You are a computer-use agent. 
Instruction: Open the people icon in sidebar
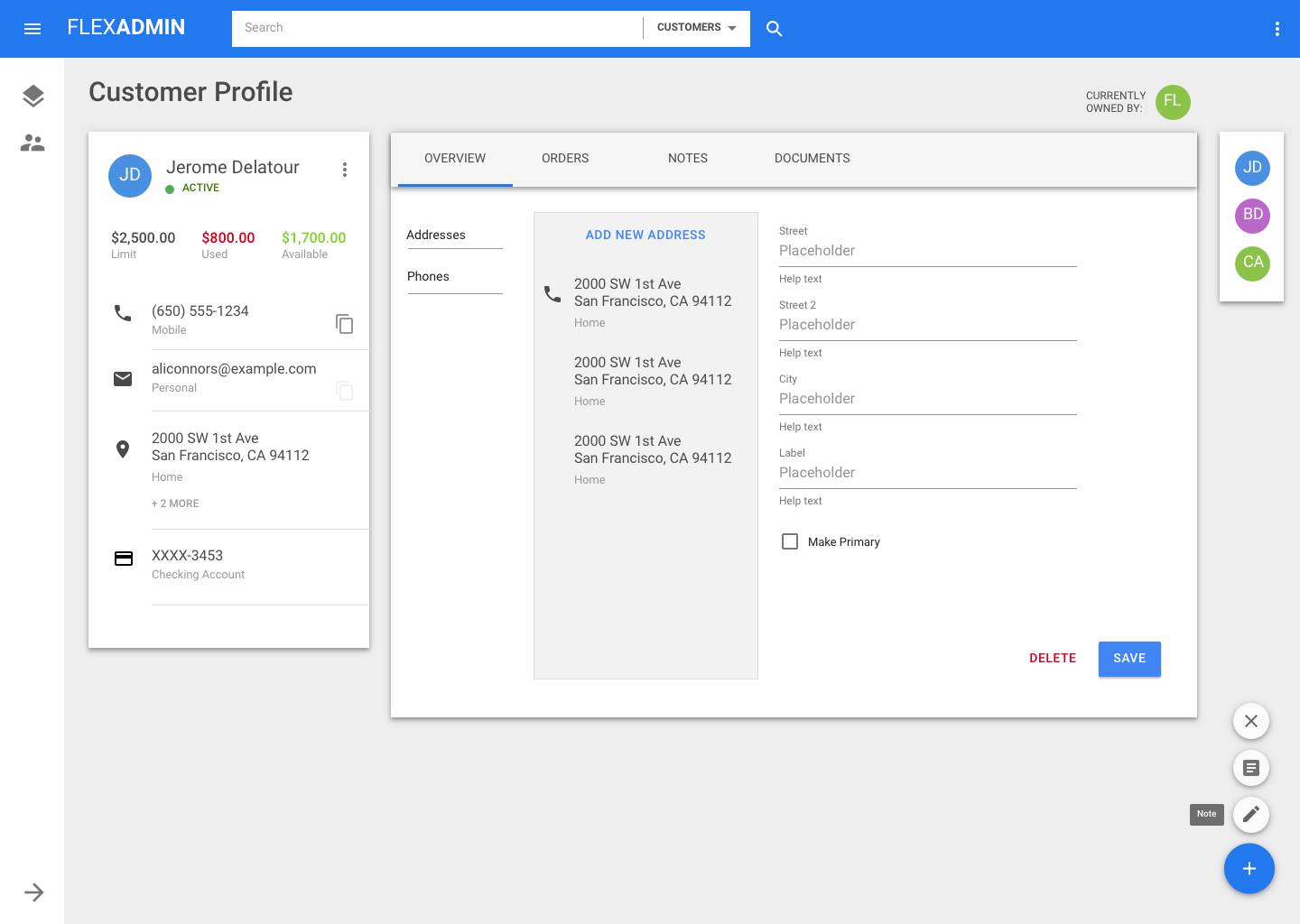[32, 143]
